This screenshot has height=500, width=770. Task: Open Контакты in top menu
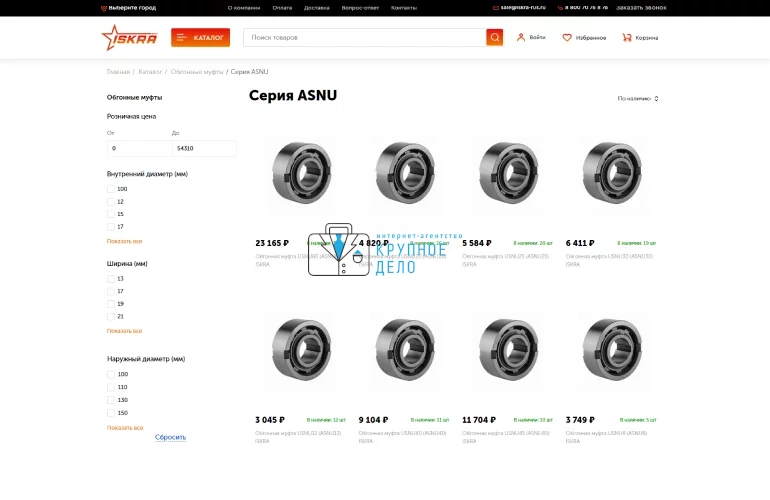coord(404,8)
